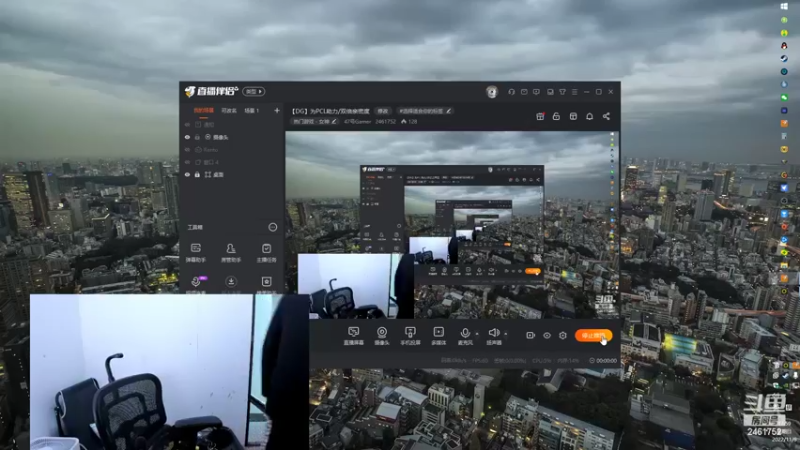Collapse the toolbox section
The width and height of the screenshot is (800, 450).
[273, 227]
